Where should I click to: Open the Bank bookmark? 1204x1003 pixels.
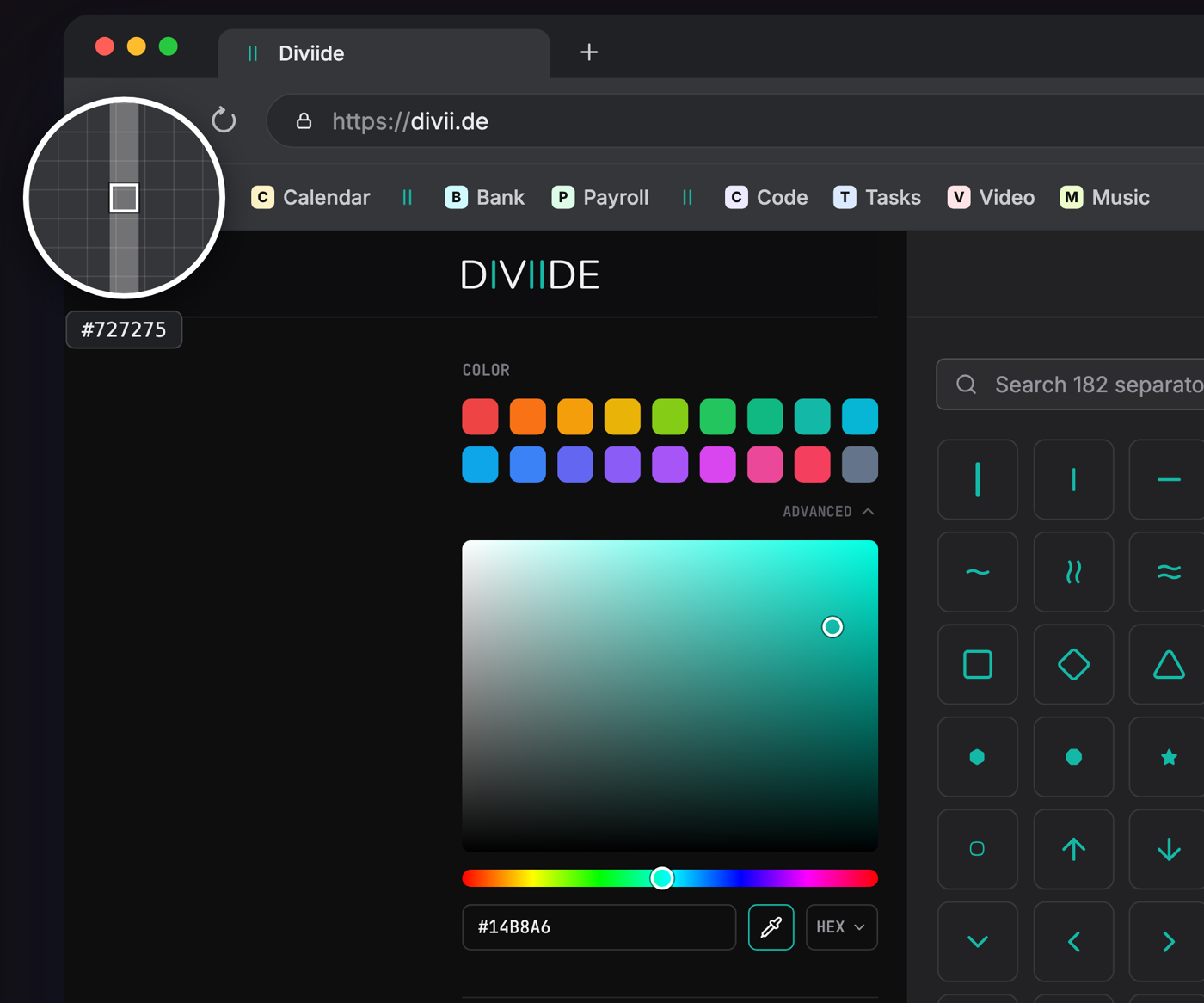(484, 198)
